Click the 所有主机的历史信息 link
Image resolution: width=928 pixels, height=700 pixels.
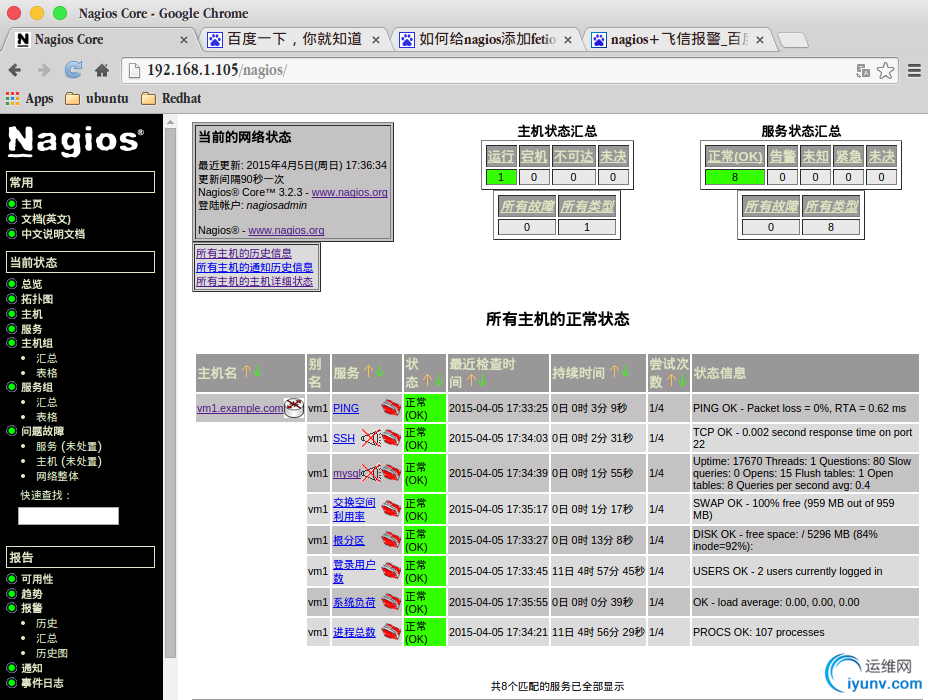(244, 253)
